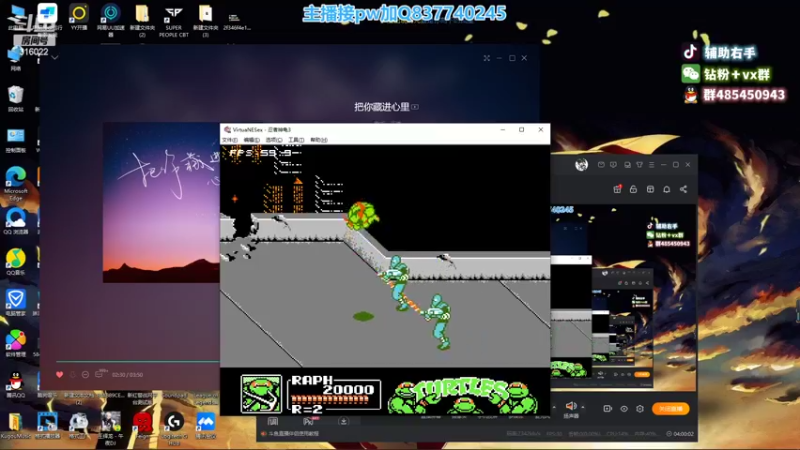Open the 文件 menu in VirtuaNES
The width and height of the screenshot is (800, 450).
[230, 140]
